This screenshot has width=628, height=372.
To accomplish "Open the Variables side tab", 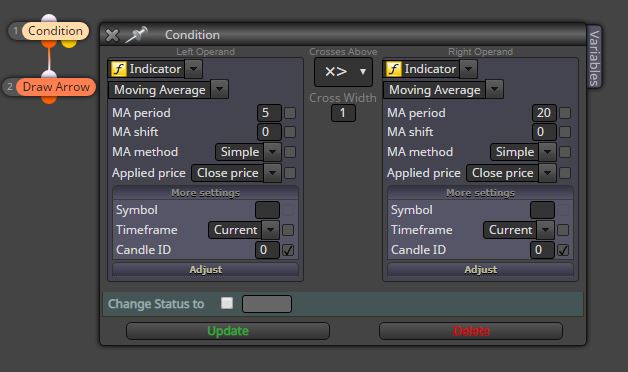I will (x=594, y=57).
